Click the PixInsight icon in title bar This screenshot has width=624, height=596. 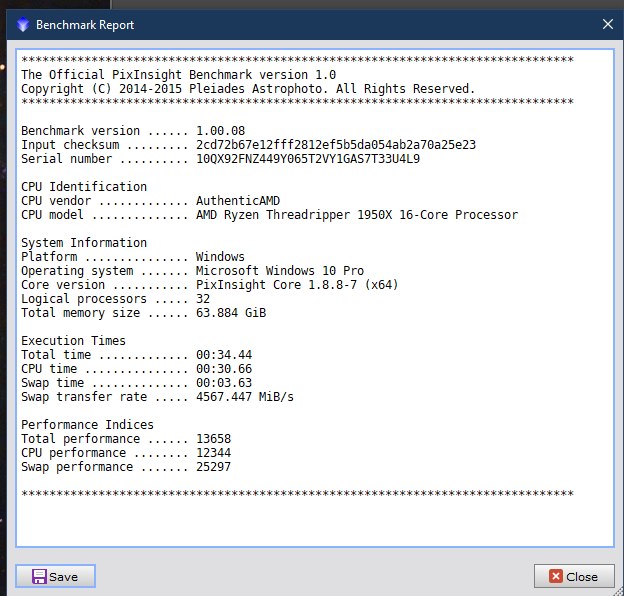pyautogui.click(x=23, y=25)
